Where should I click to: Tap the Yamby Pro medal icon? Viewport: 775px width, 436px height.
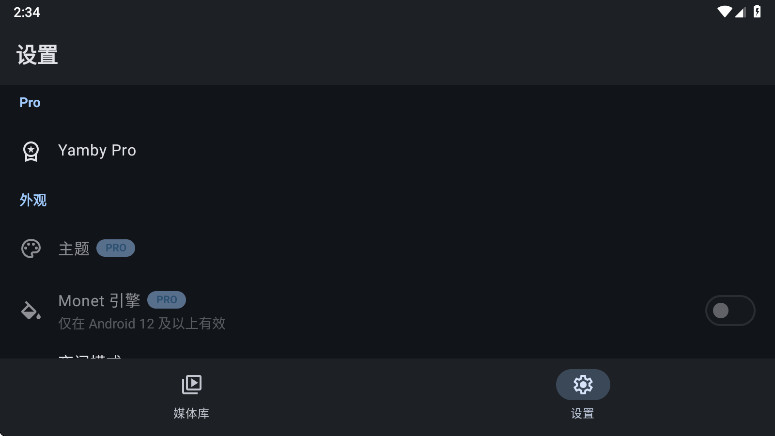(x=31, y=151)
